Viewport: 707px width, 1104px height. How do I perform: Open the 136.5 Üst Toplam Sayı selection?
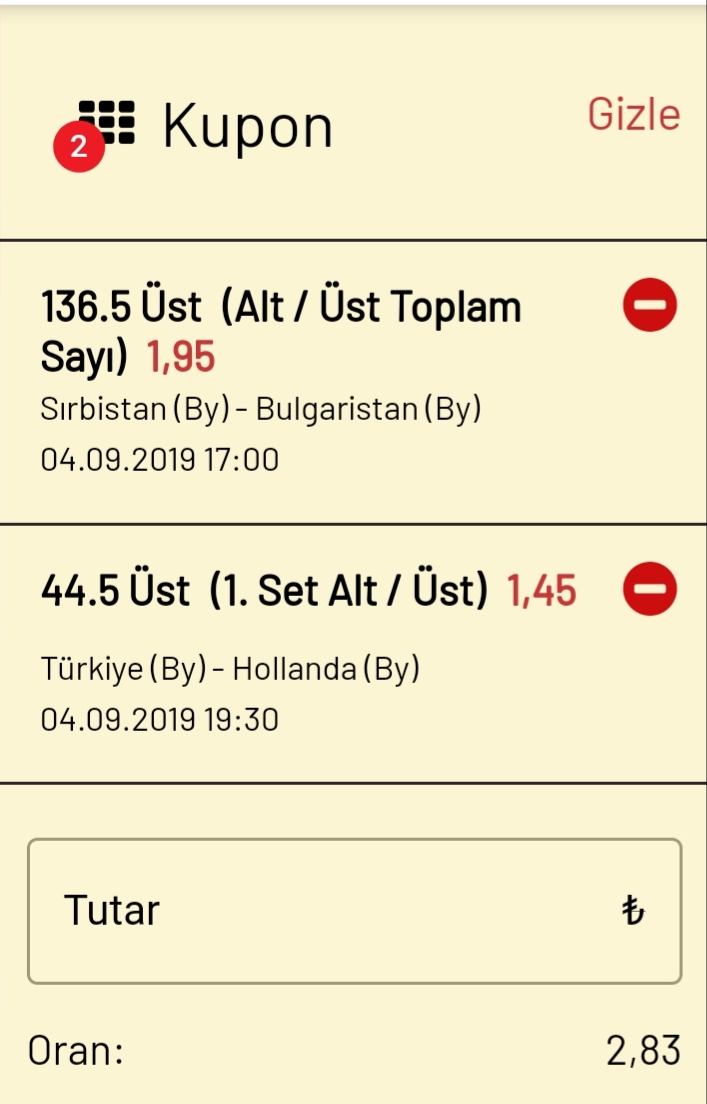pos(281,332)
